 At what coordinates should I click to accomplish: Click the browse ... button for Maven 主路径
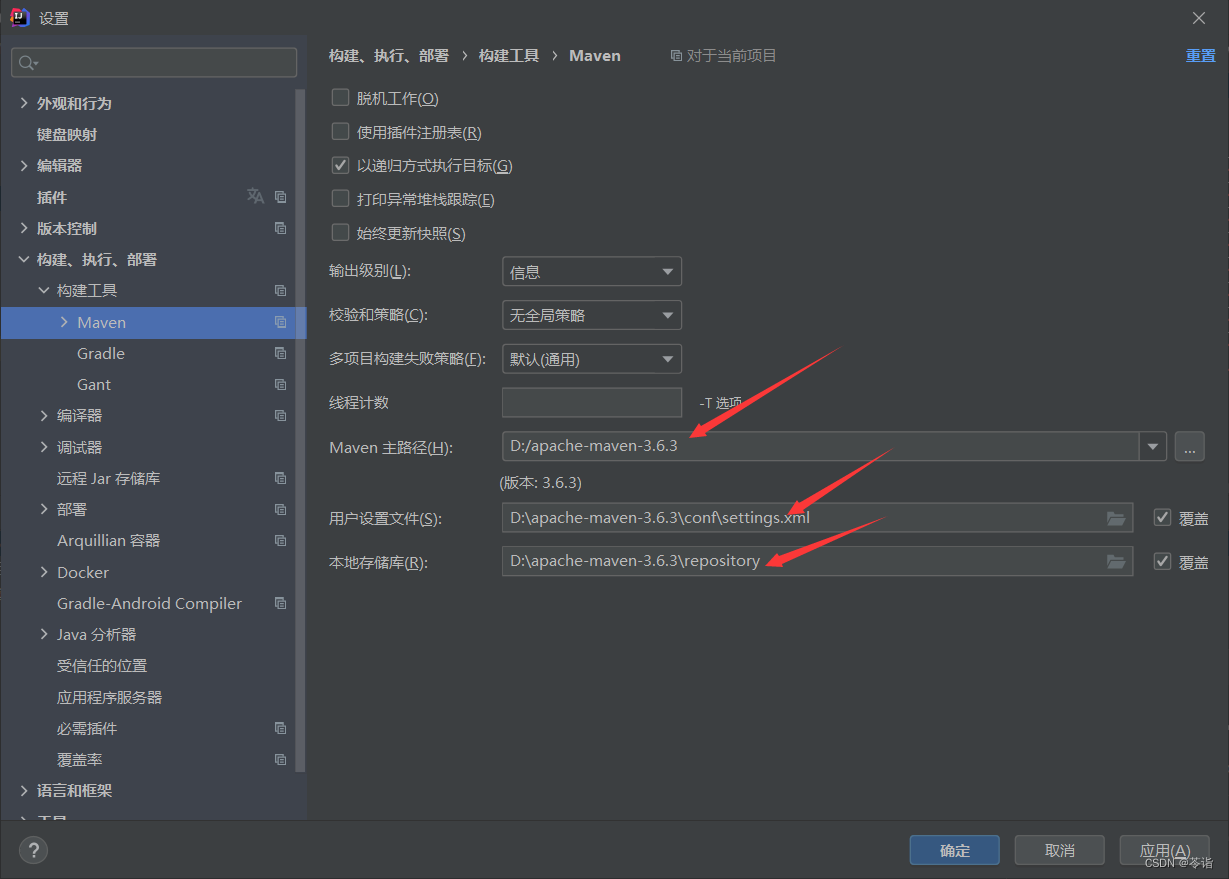point(1189,446)
